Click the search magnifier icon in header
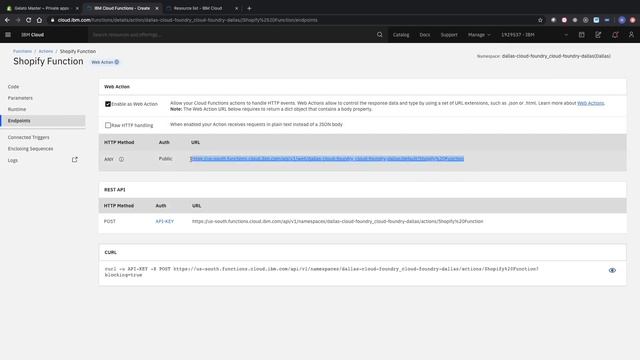This screenshot has width=640, height=360. [x=380, y=35]
